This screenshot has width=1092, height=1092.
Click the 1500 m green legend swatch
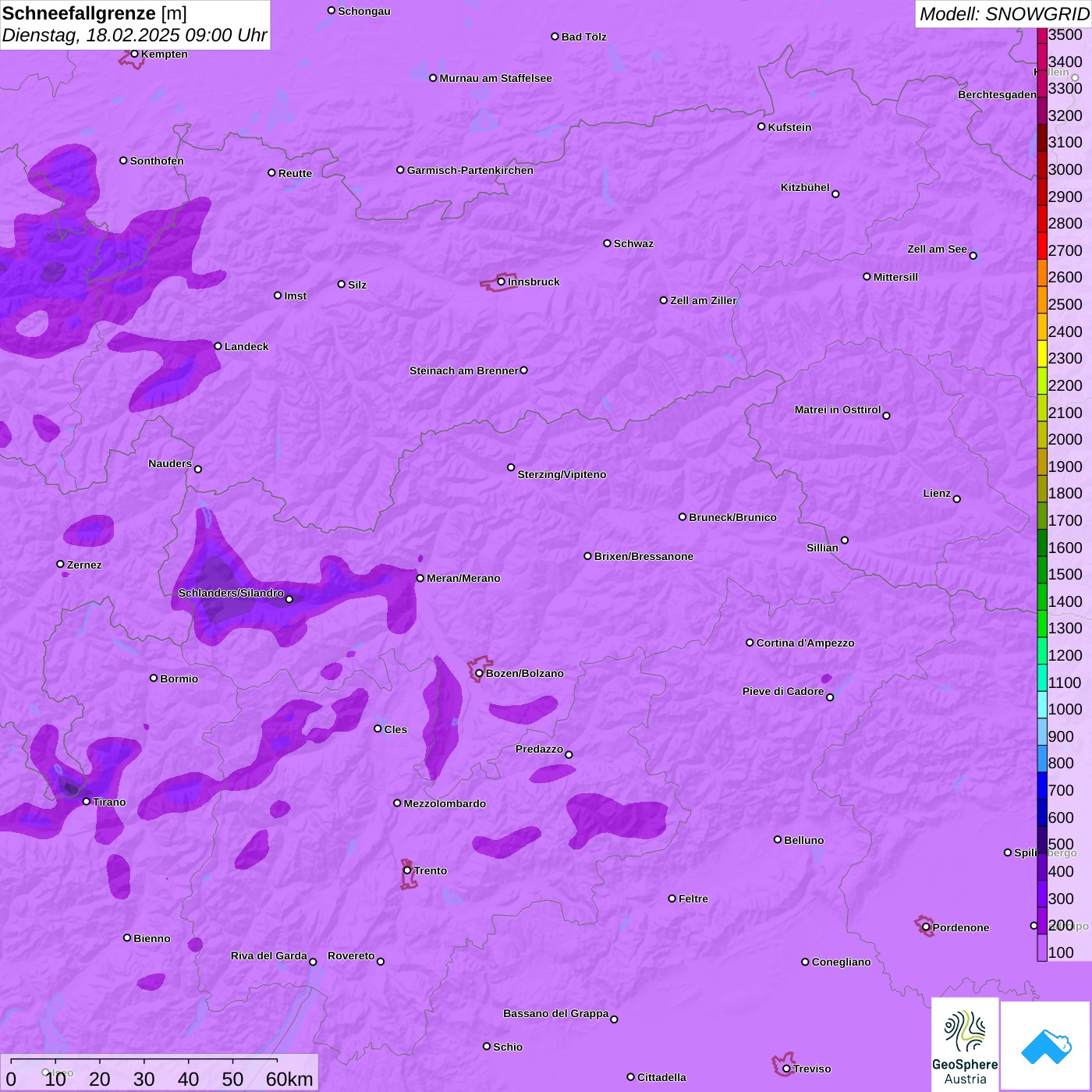coord(1041,569)
